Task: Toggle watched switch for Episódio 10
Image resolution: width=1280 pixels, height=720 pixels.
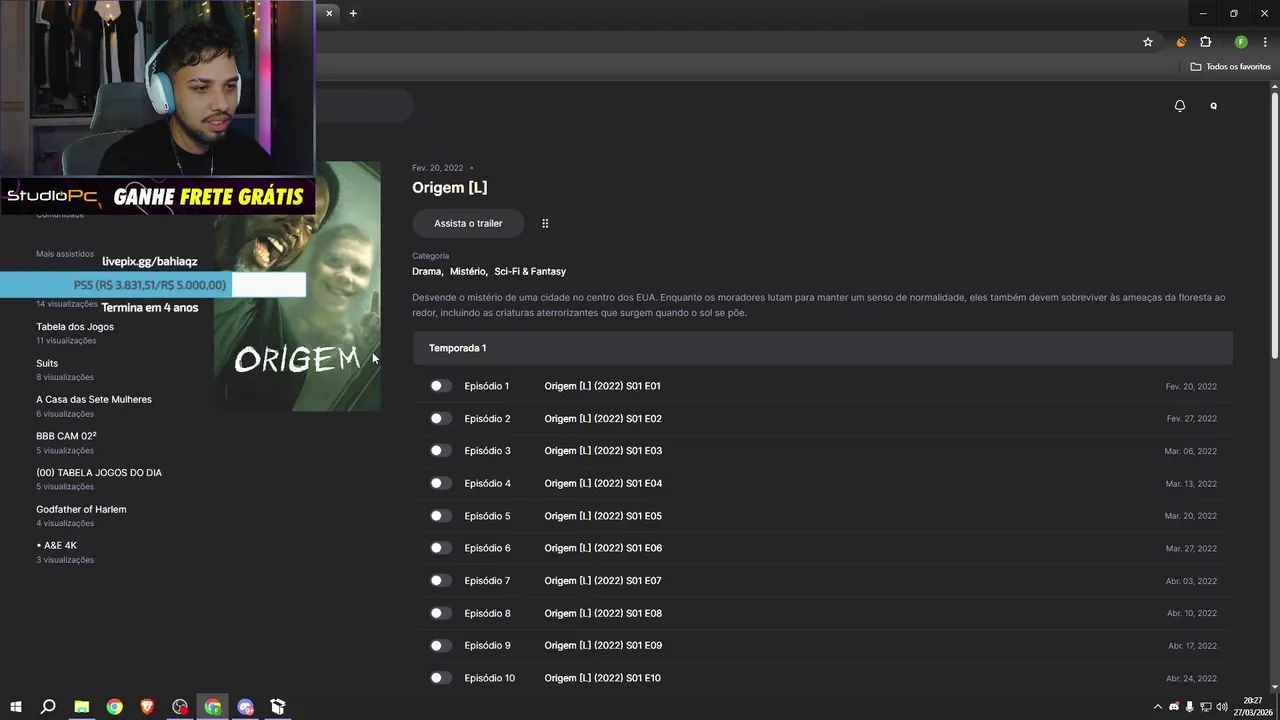Action: click(x=440, y=678)
